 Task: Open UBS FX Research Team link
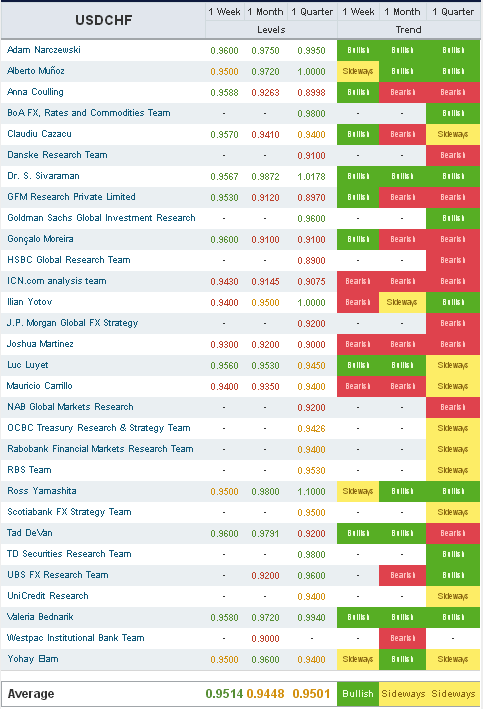(x=58, y=575)
